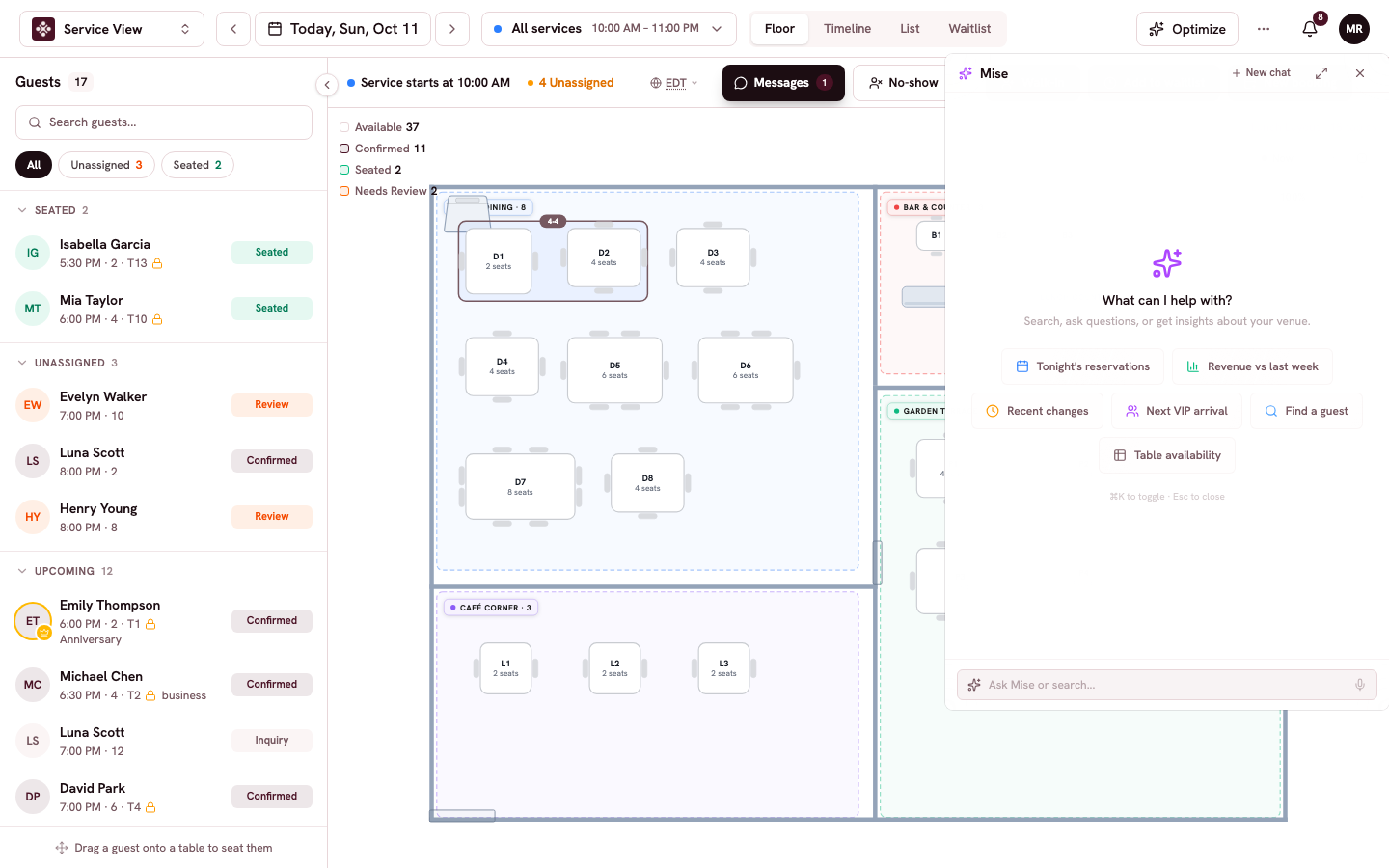This screenshot has height=868, width=1389.
Task: Expand the Mise chat panel
Action: [x=1321, y=73]
